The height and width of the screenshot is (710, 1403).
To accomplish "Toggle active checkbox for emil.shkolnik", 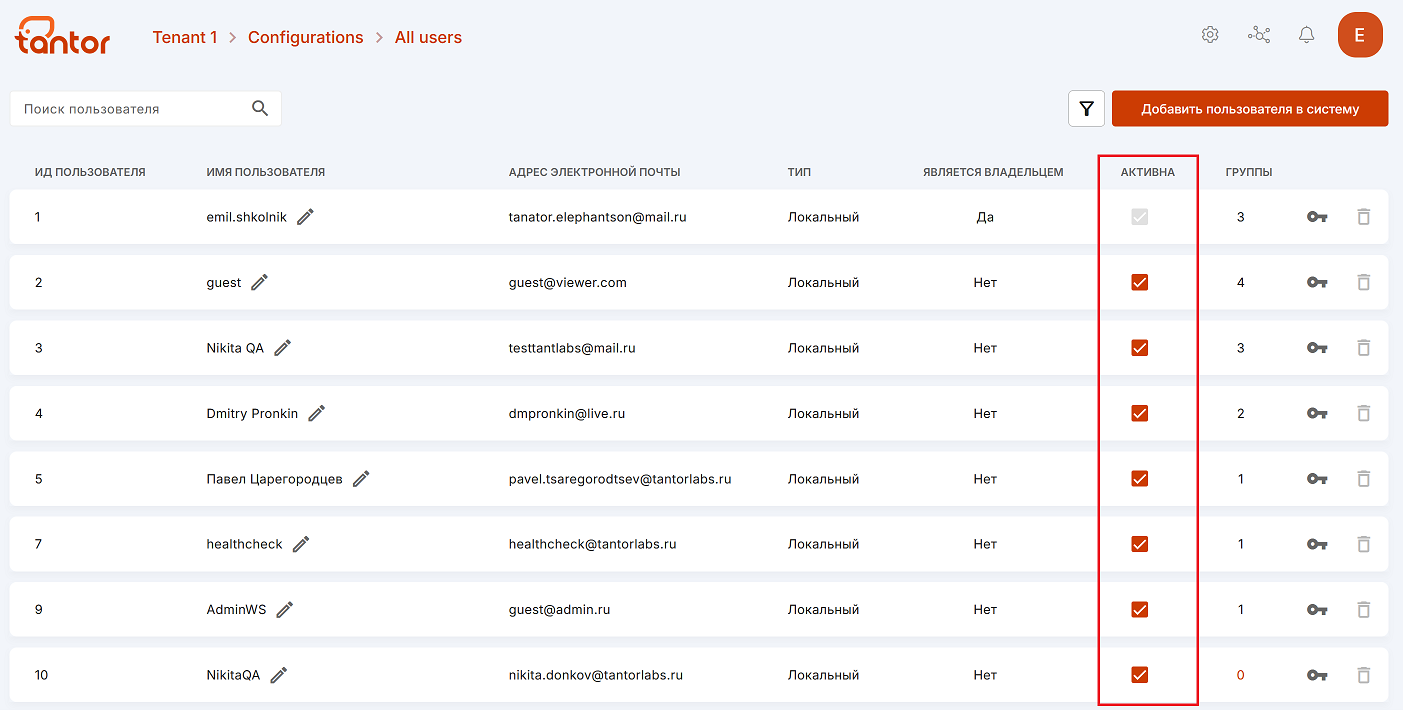I will [x=1139, y=217].
